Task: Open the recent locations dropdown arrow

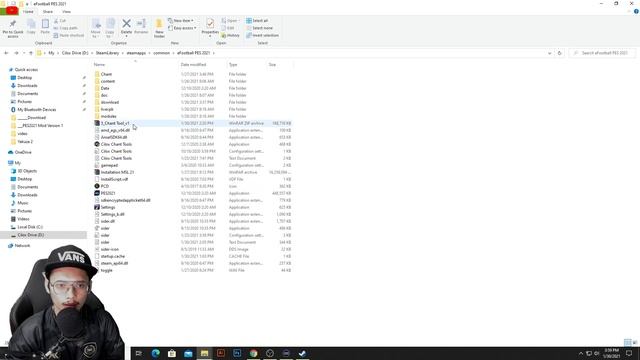Action: [24, 53]
